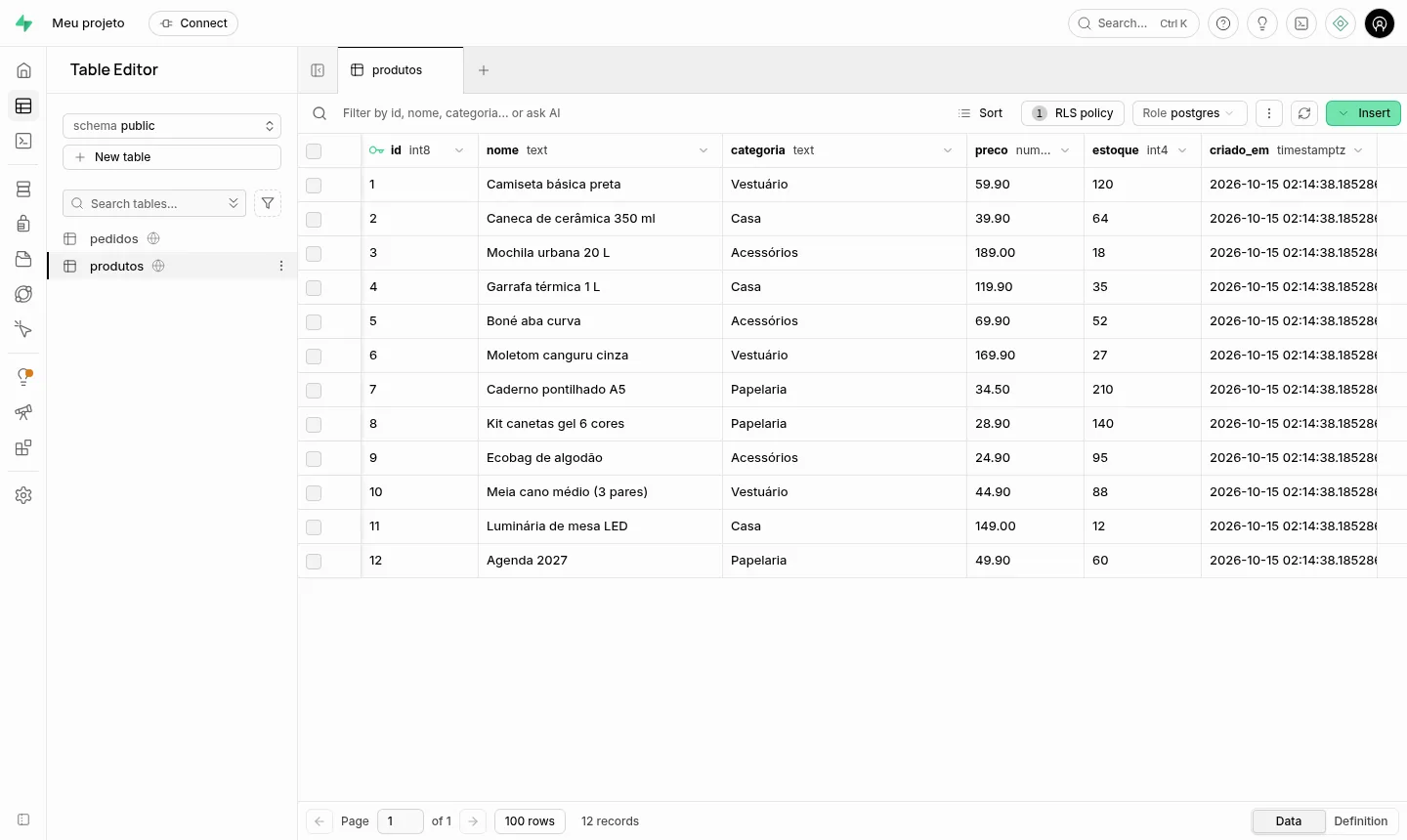This screenshot has width=1407, height=840.
Task: Open the AI Assistant icon
Action: click(x=1341, y=23)
